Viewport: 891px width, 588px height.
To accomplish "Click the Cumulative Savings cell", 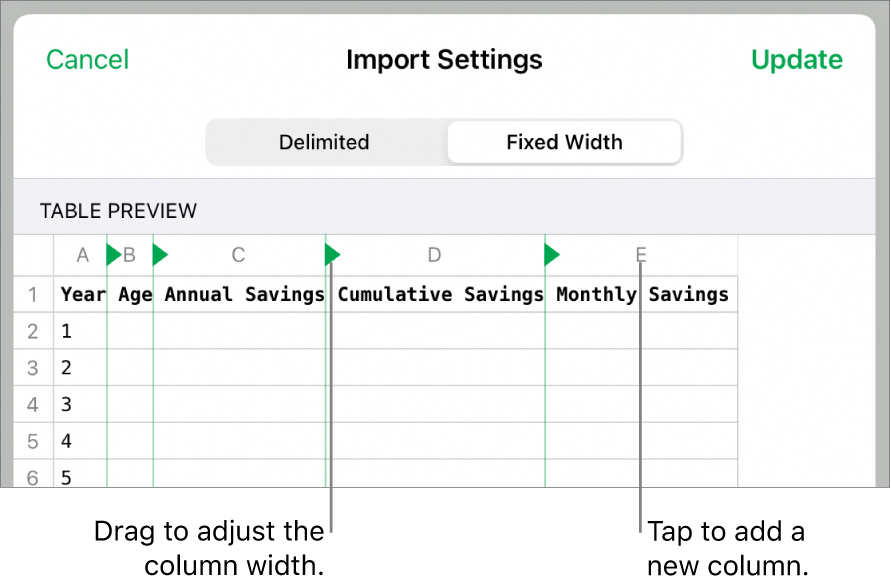I will 440,294.
